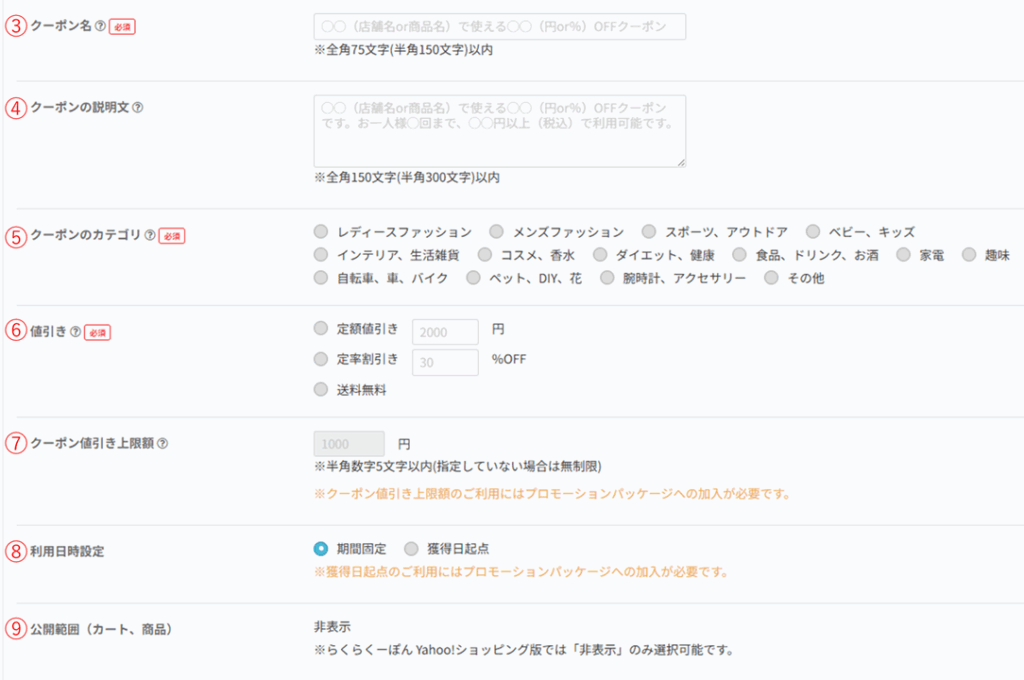The height and width of the screenshot is (680, 1024).
Task: Select 送料無料 discount option
Action: click(x=320, y=389)
